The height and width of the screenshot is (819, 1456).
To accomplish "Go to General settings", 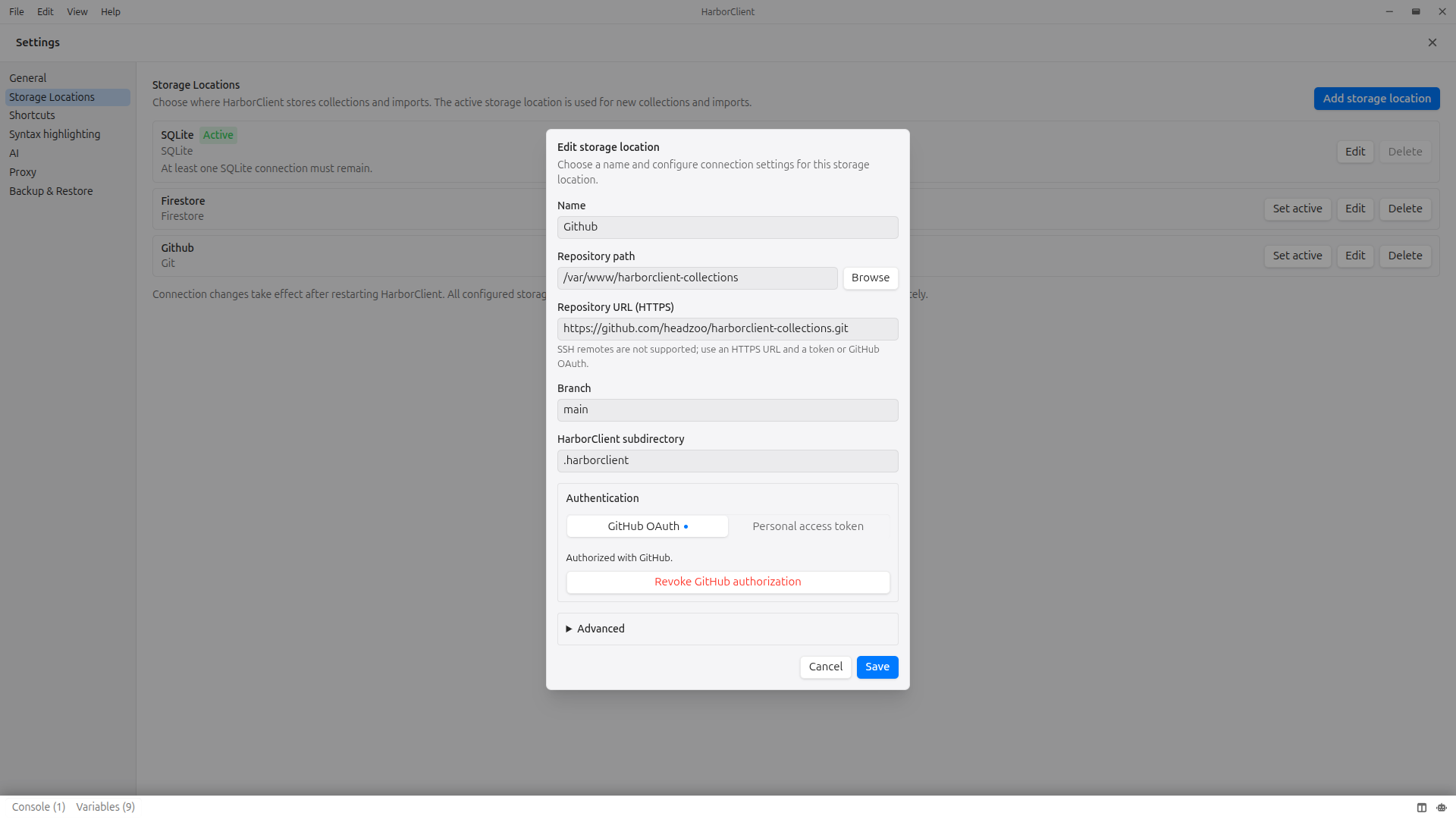I will 67,78.
